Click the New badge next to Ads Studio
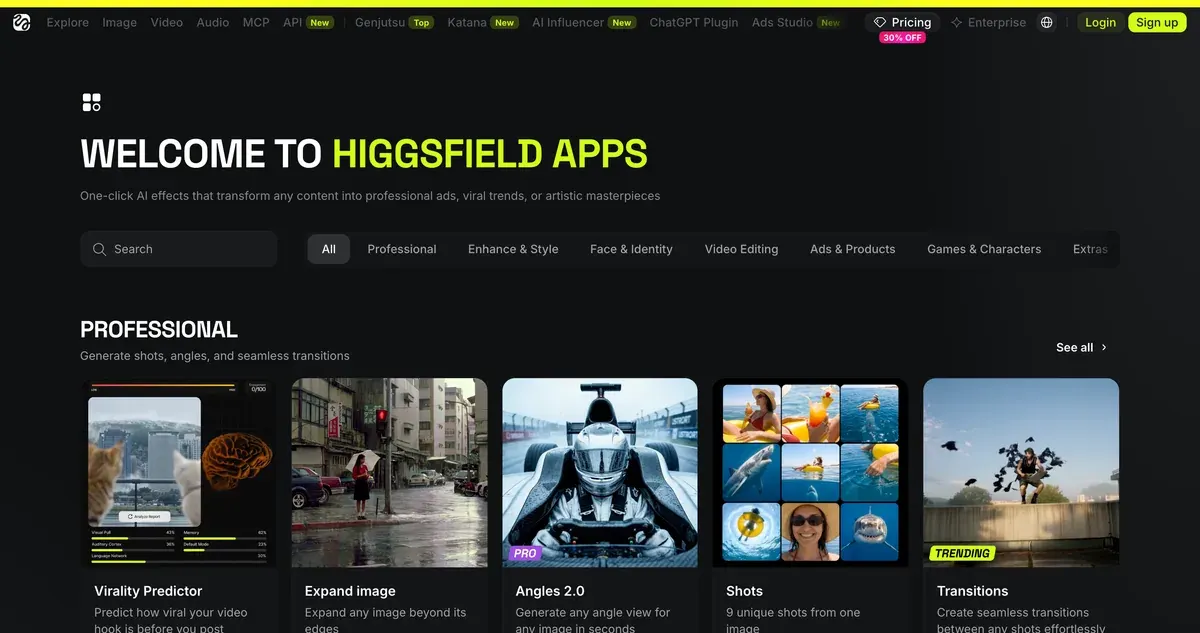Image resolution: width=1200 pixels, height=633 pixels. click(x=831, y=22)
